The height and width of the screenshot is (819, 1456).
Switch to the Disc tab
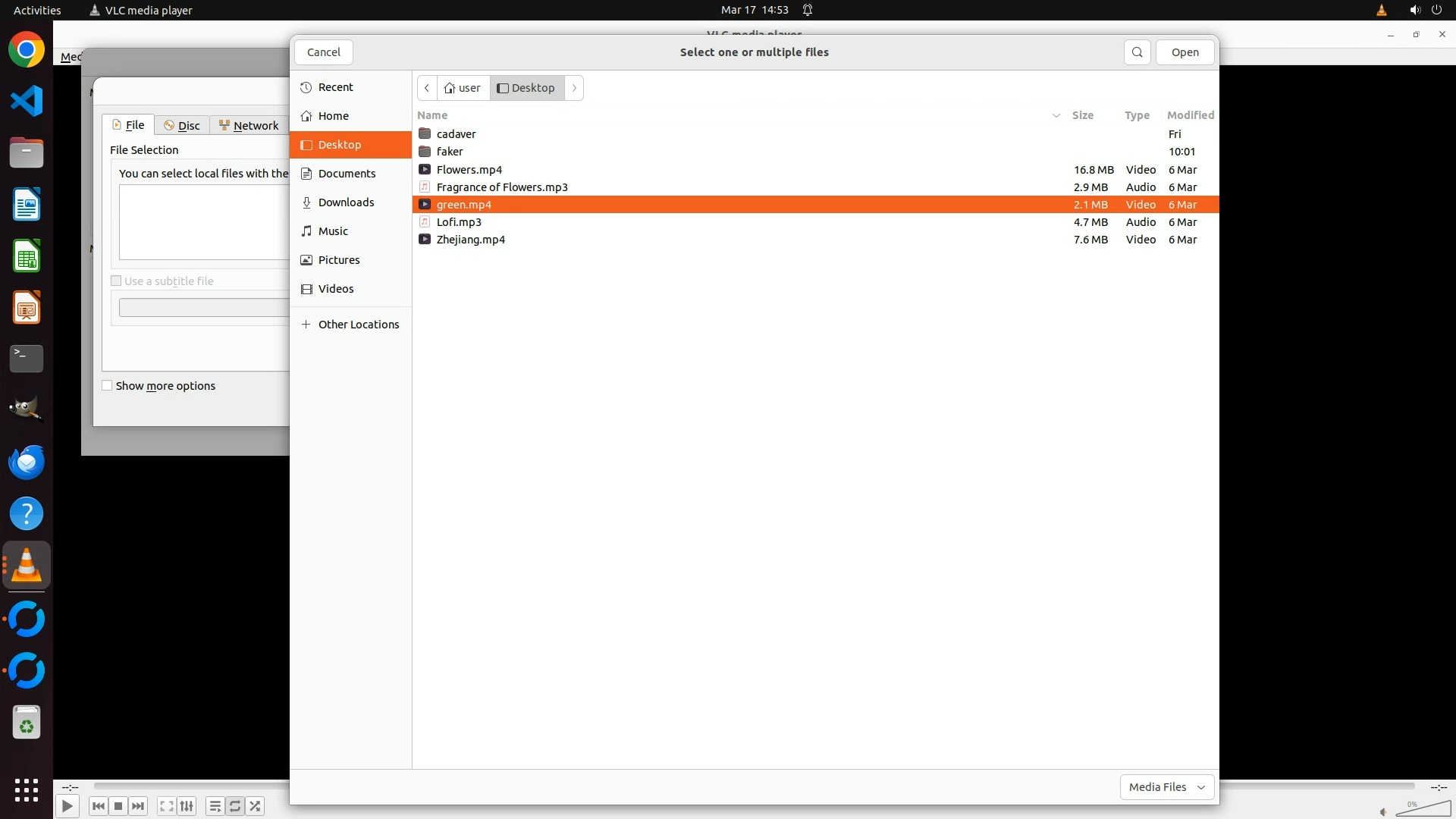182,126
